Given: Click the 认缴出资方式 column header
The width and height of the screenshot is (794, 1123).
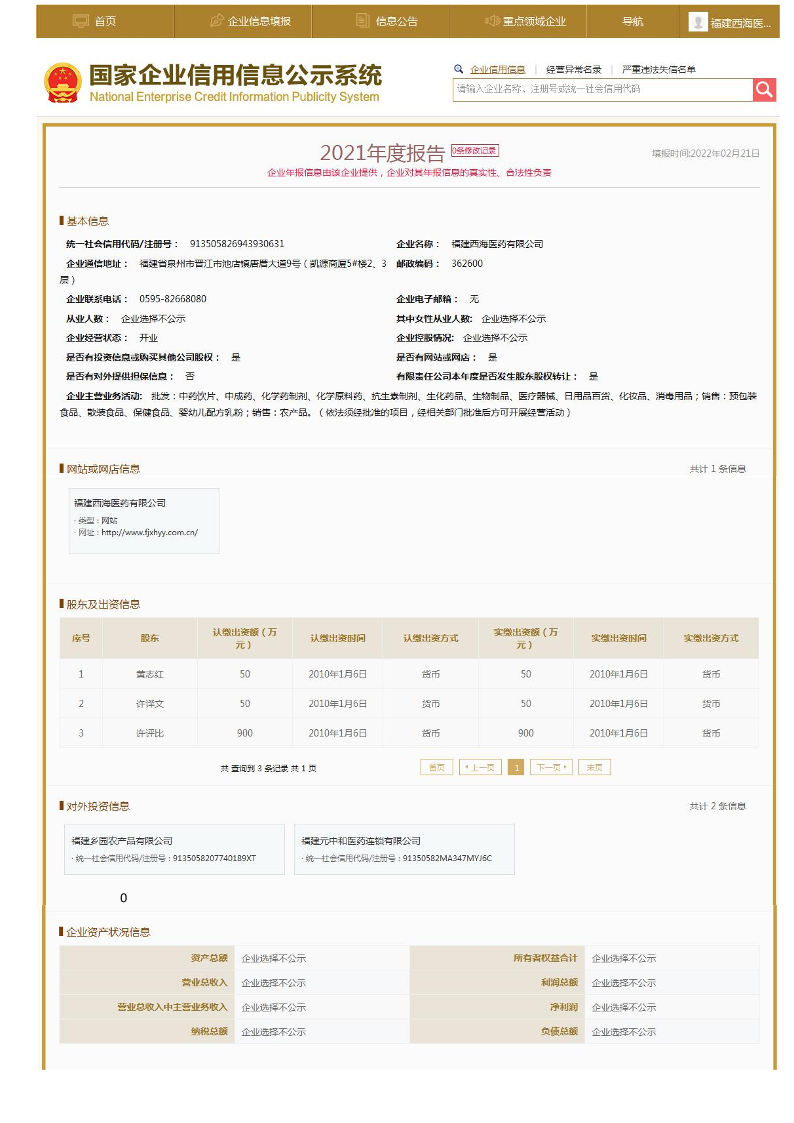Looking at the screenshot, I should tap(430, 638).
